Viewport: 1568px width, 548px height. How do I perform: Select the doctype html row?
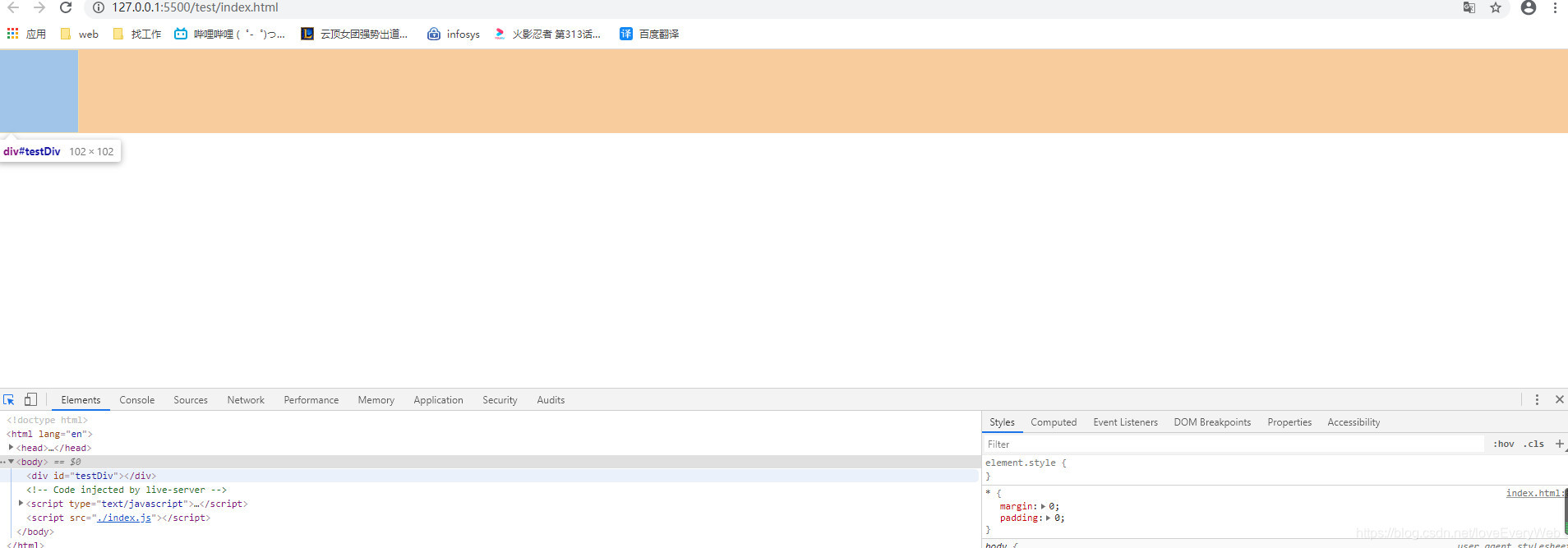[x=490, y=420]
